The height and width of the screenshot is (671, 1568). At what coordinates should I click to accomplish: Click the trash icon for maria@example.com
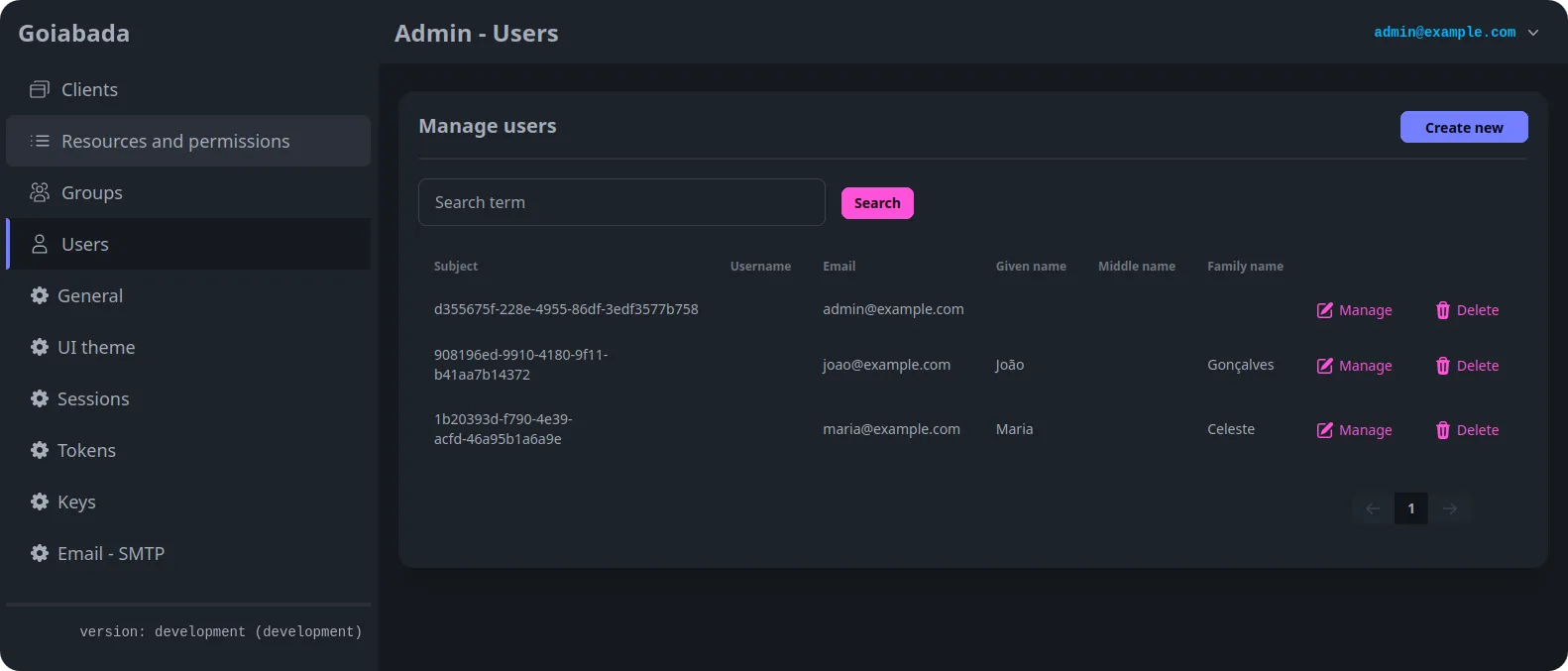point(1443,430)
